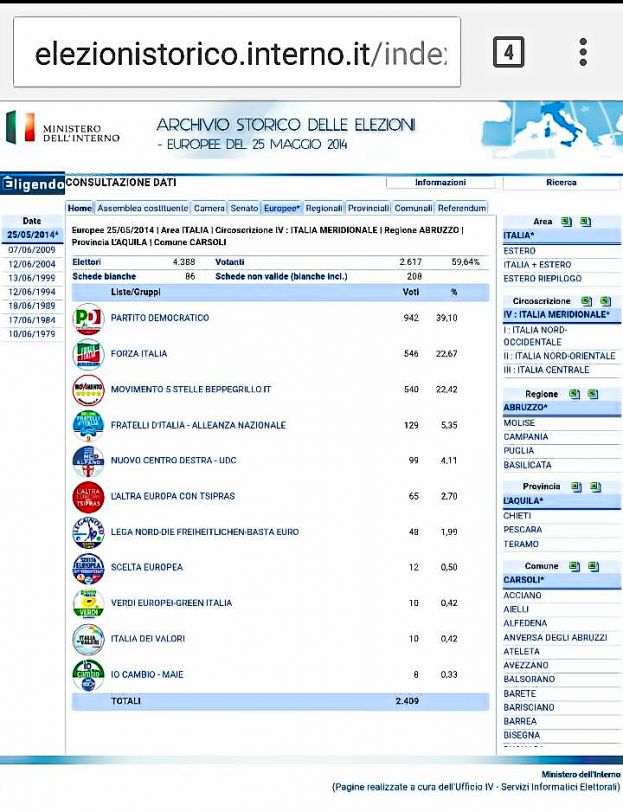Open the Referendum tab
623x812 pixels.
click(x=462, y=208)
